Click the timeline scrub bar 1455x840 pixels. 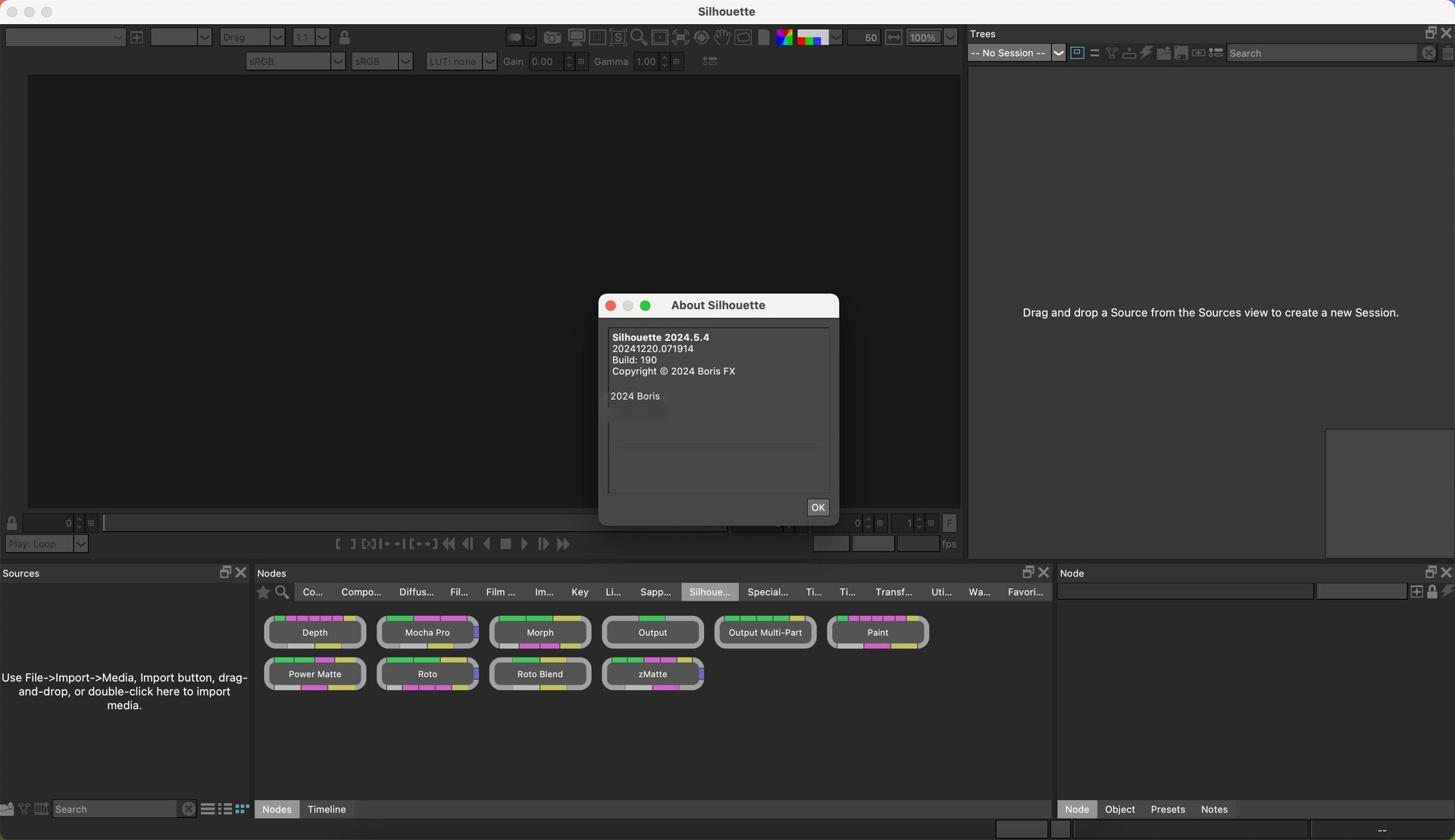(414, 523)
